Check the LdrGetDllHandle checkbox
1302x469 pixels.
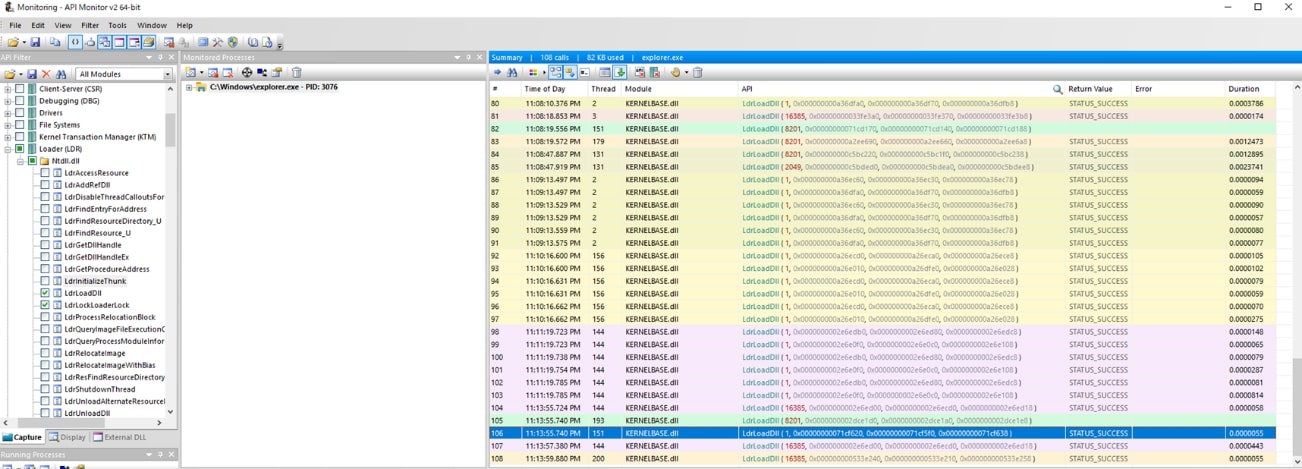45,245
